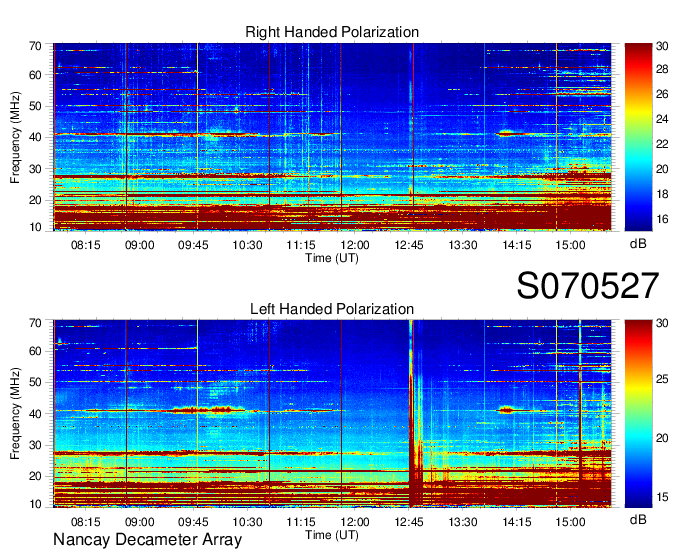Click 12:00 tick on Left Handed time axis

355,522
